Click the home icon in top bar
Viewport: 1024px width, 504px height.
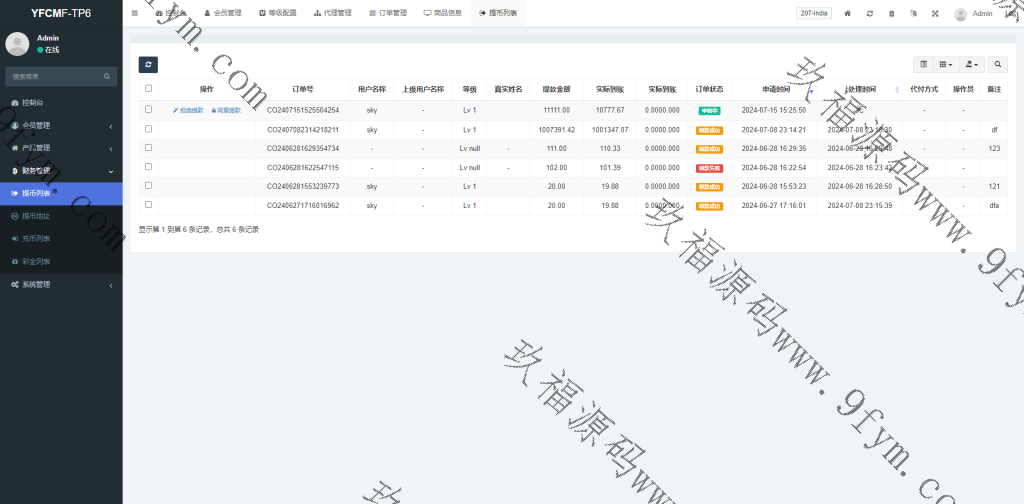848,14
